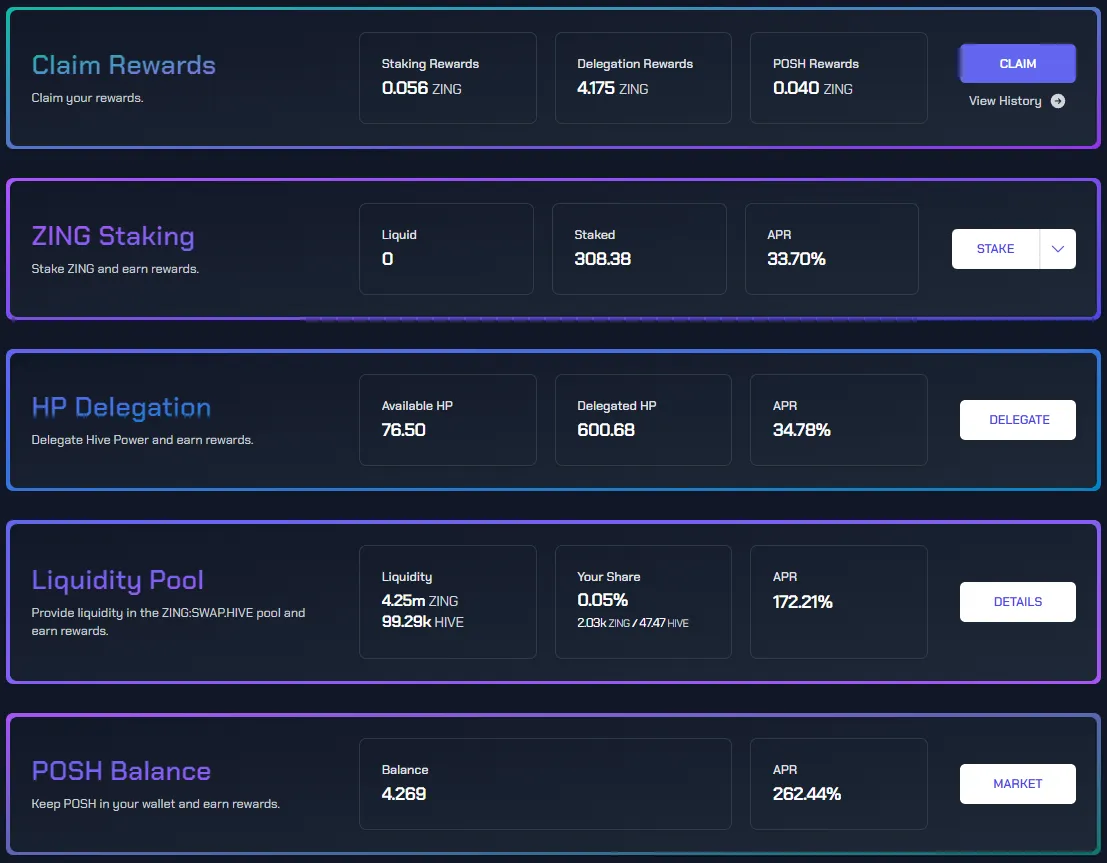Click the STAKE button
The width and height of the screenshot is (1107, 863).
[x=995, y=249]
